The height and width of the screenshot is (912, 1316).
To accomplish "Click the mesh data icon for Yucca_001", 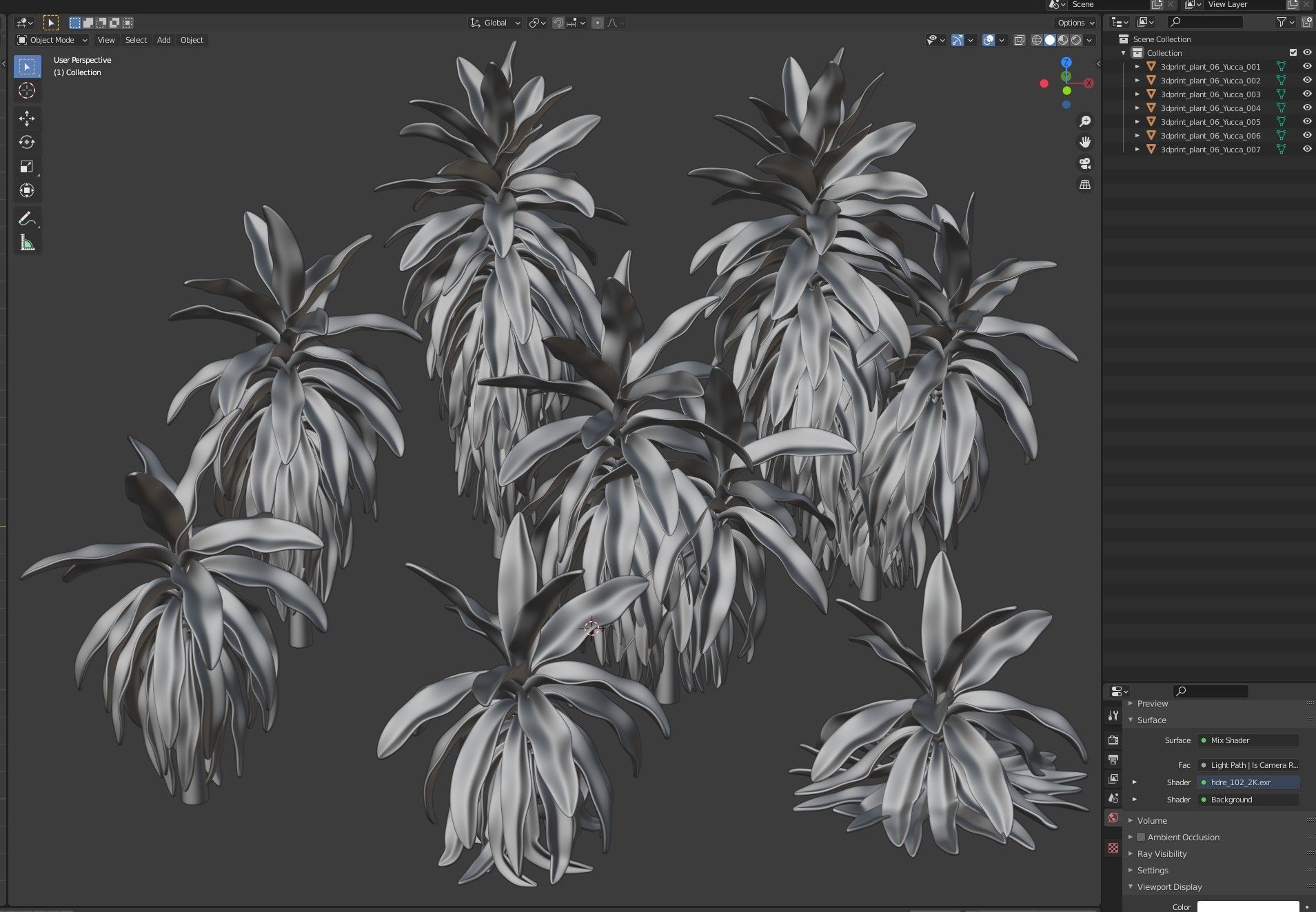I will [1281, 67].
